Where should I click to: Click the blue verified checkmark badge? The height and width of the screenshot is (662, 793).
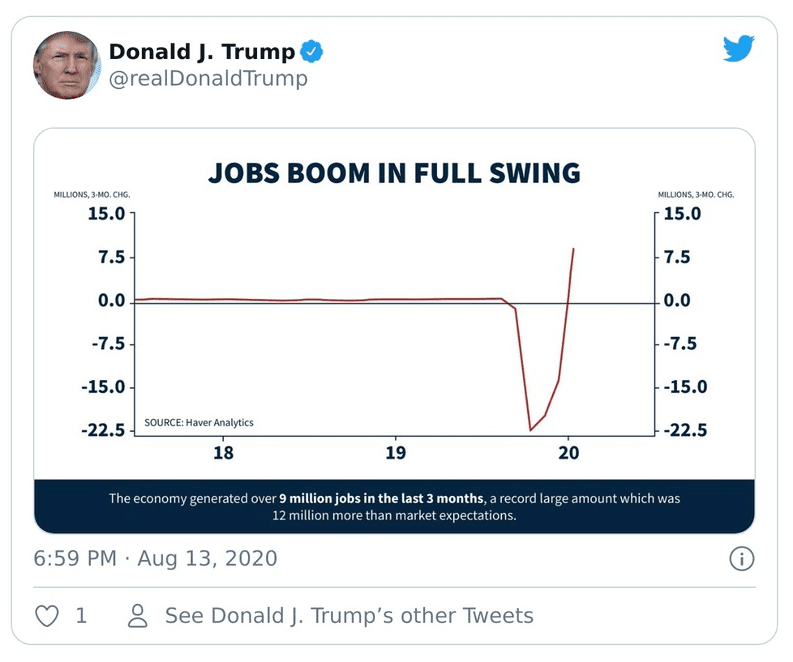312,52
